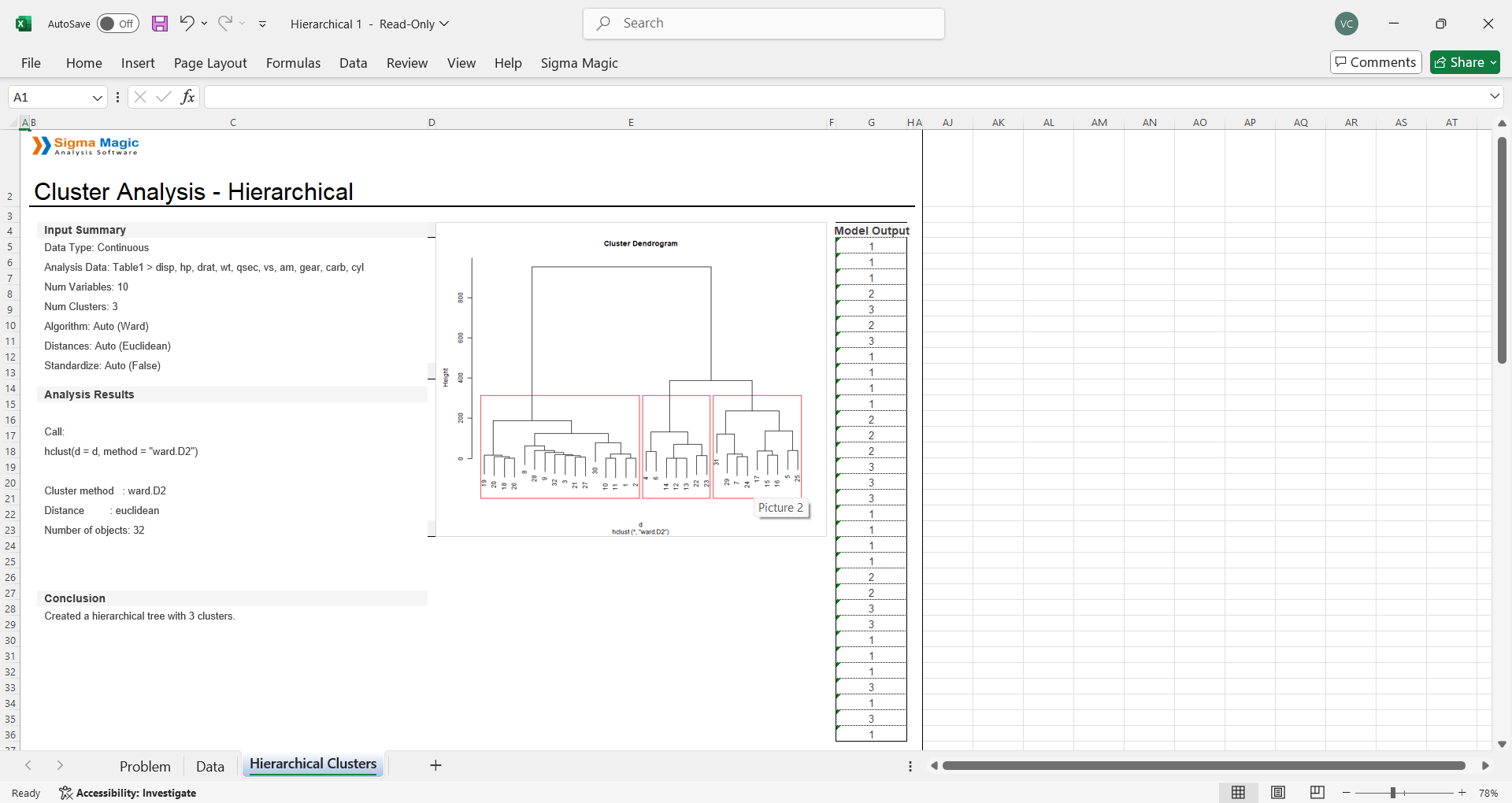Click the zoom in plus icon
The image size is (1512, 803).
tap(1462, 793)
